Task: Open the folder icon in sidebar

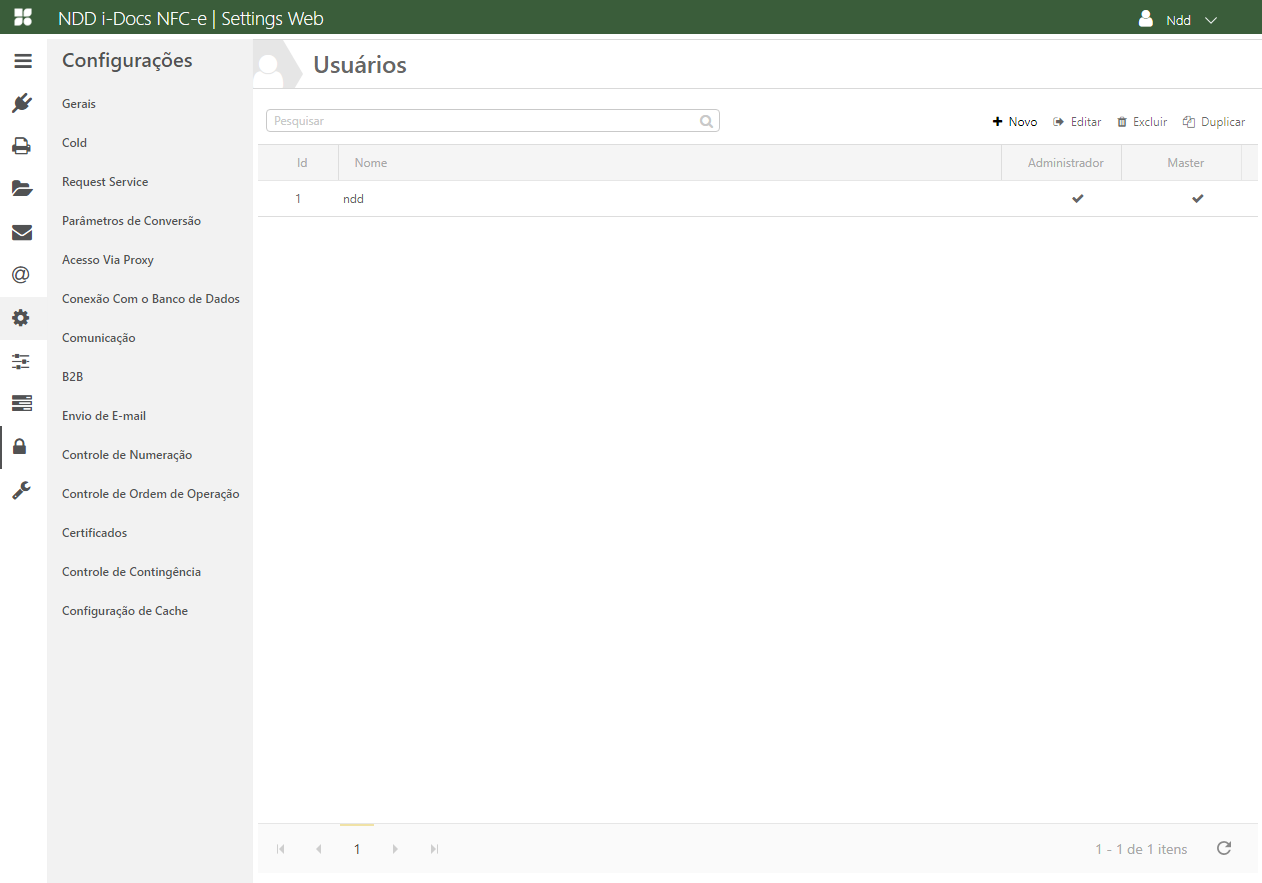Action: pyautogui.click(x=22, y=188)
